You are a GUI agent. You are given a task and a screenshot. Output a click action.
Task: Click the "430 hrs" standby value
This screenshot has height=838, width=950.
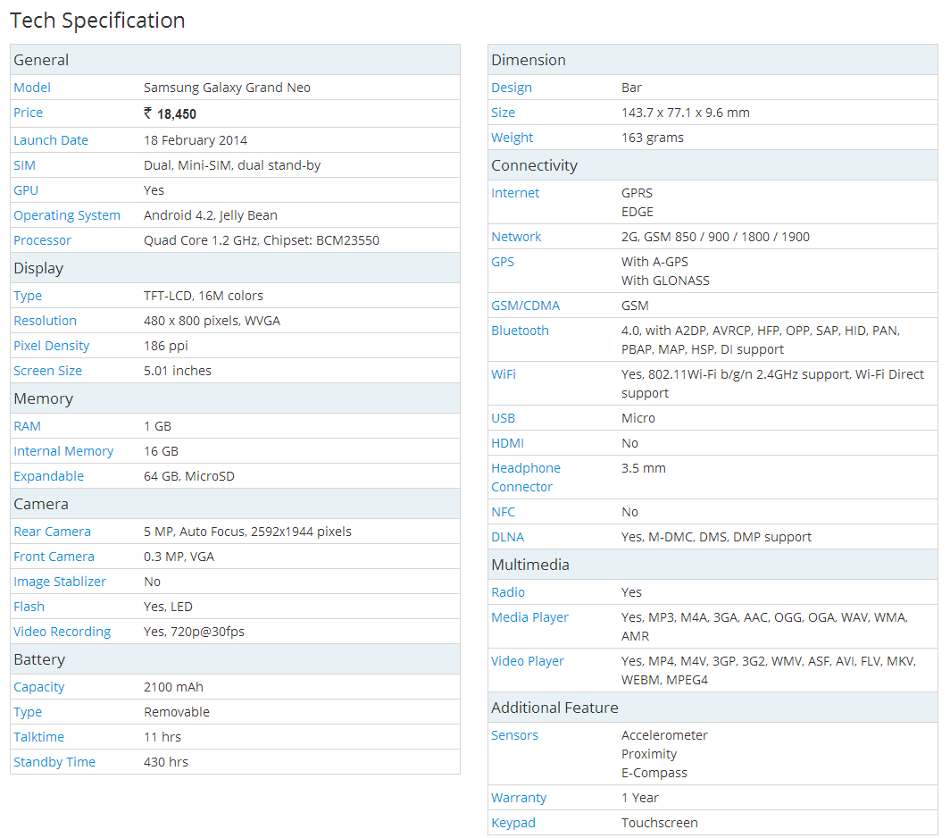(x=166, y=762)
